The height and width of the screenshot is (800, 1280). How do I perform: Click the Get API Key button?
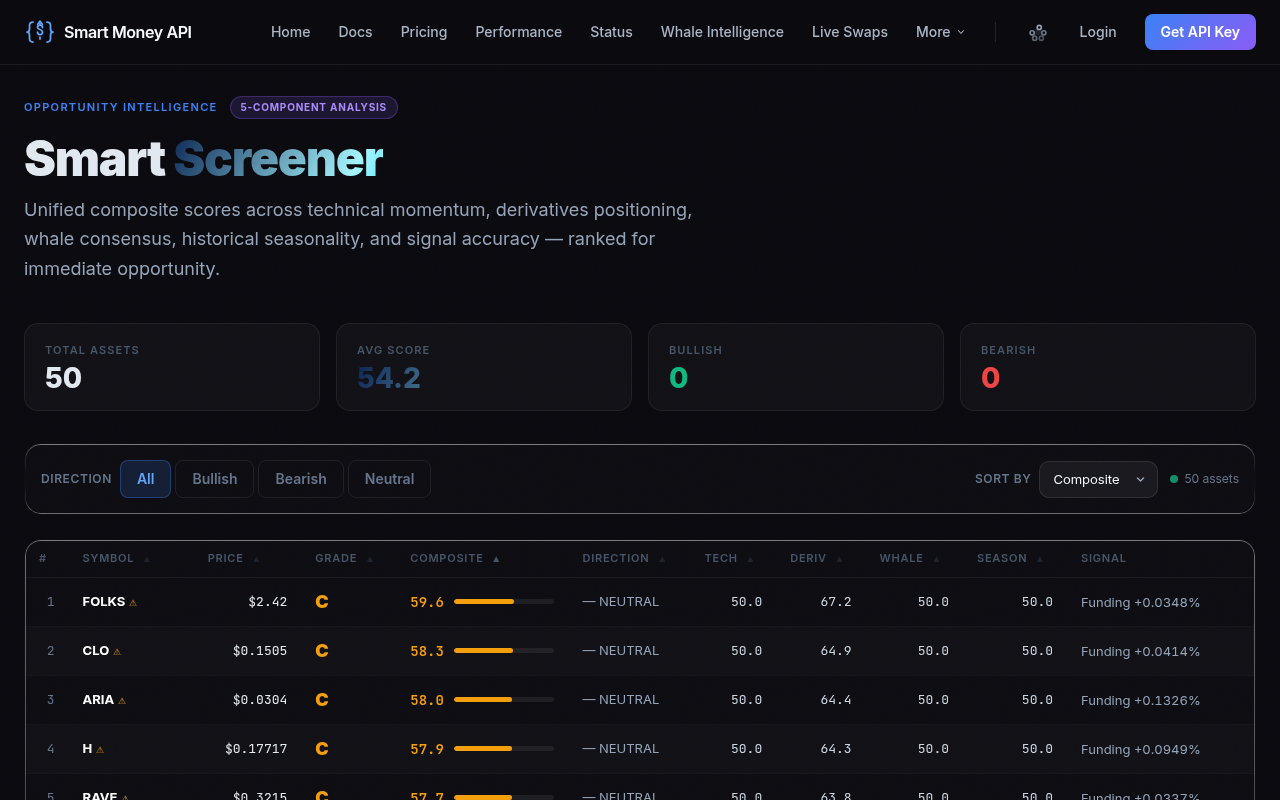tap(1200, 32)
